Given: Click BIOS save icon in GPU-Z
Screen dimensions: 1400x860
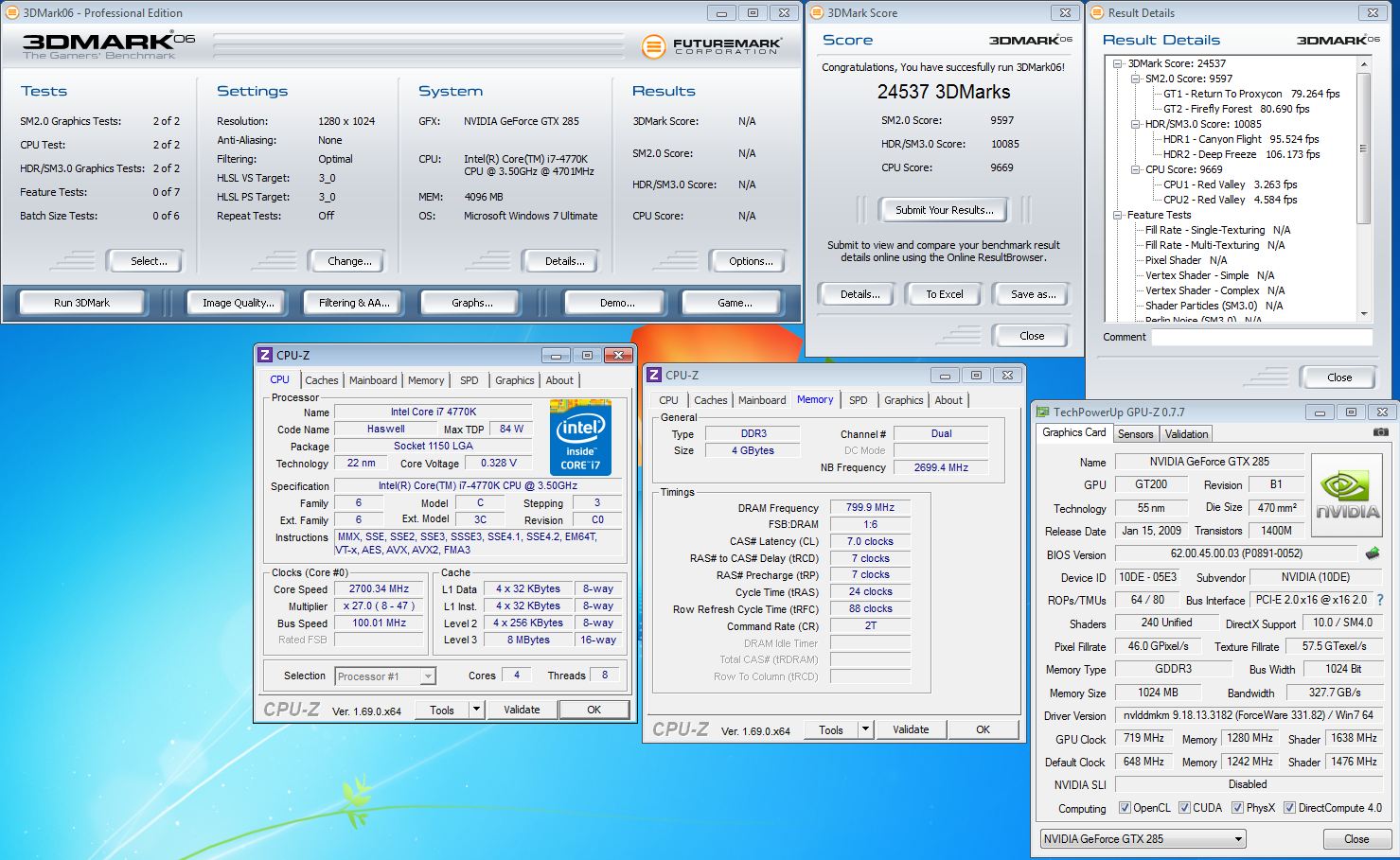Looking at the screenshot, I should point(1373,553).
